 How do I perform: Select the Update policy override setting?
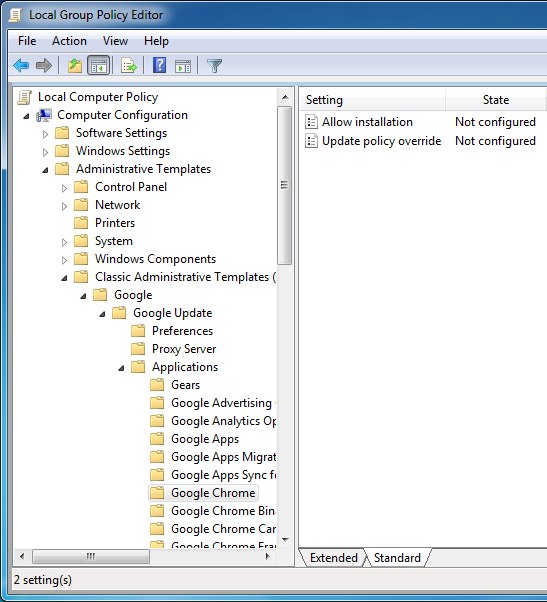pyautogui.click(x=381, y=141)
